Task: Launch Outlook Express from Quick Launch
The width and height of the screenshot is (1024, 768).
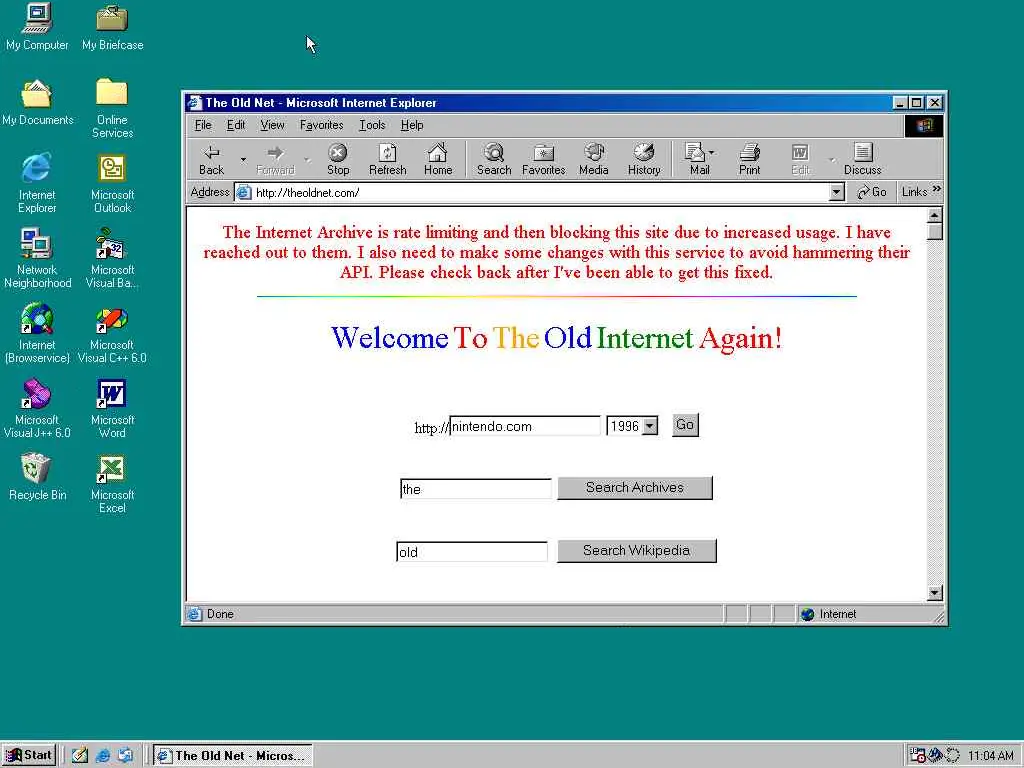Action: [125, 755]
